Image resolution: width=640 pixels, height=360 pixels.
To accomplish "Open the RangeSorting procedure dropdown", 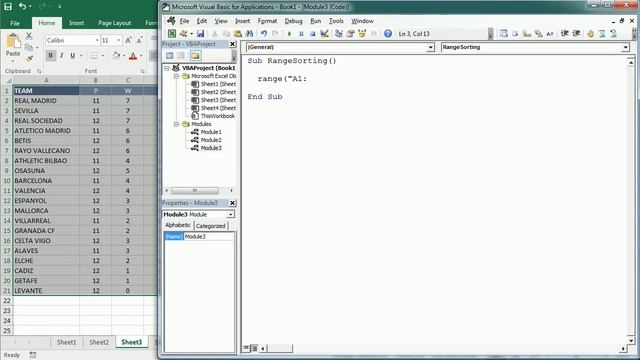I will [626, 47].
